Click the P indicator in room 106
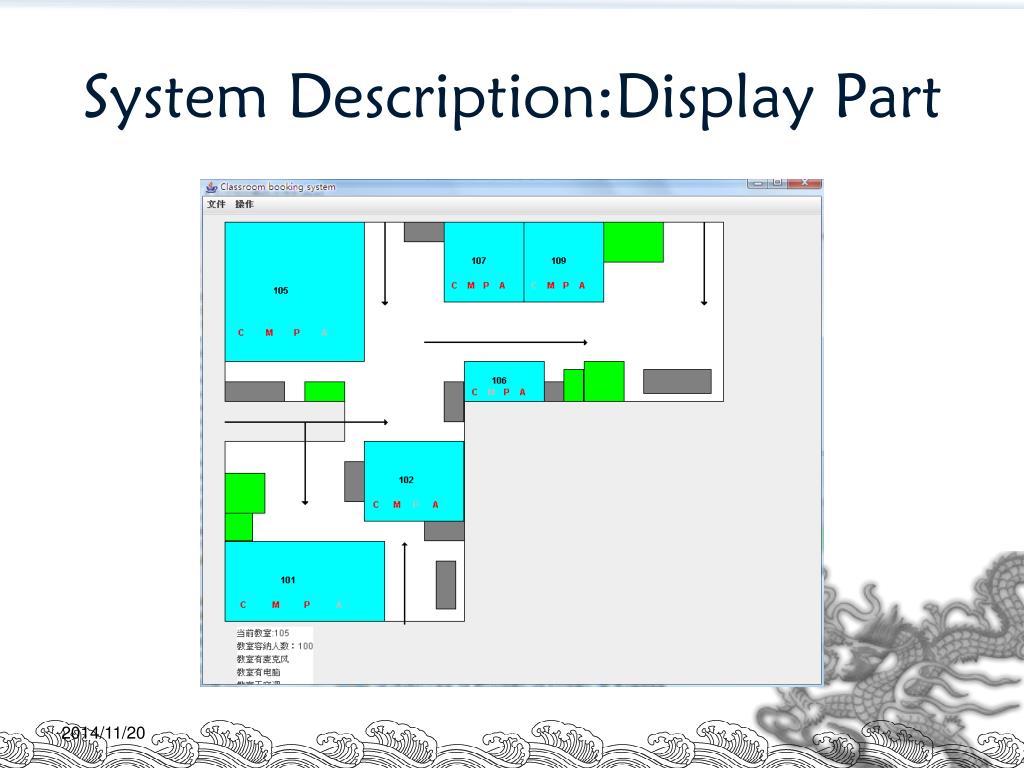1024x768 pixels. pos(506,392)
